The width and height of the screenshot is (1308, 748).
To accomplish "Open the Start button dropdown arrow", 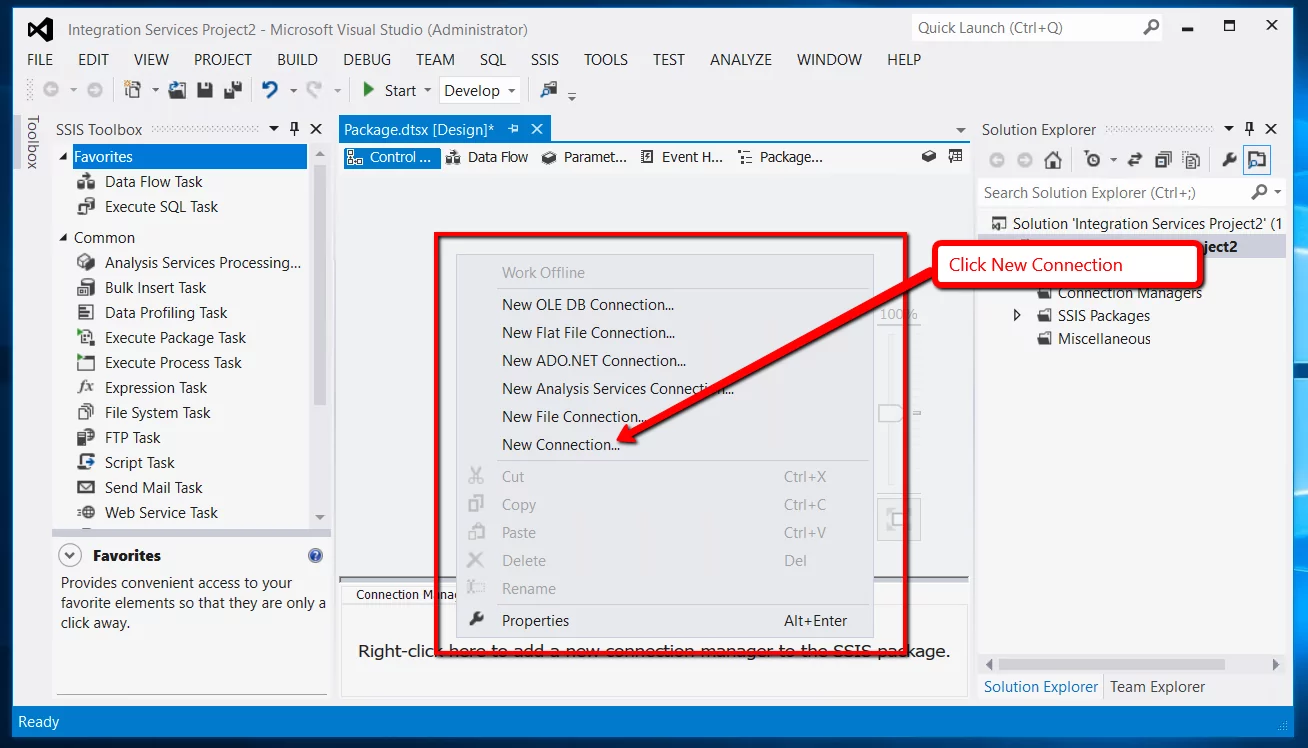I will tap(428, 90).
